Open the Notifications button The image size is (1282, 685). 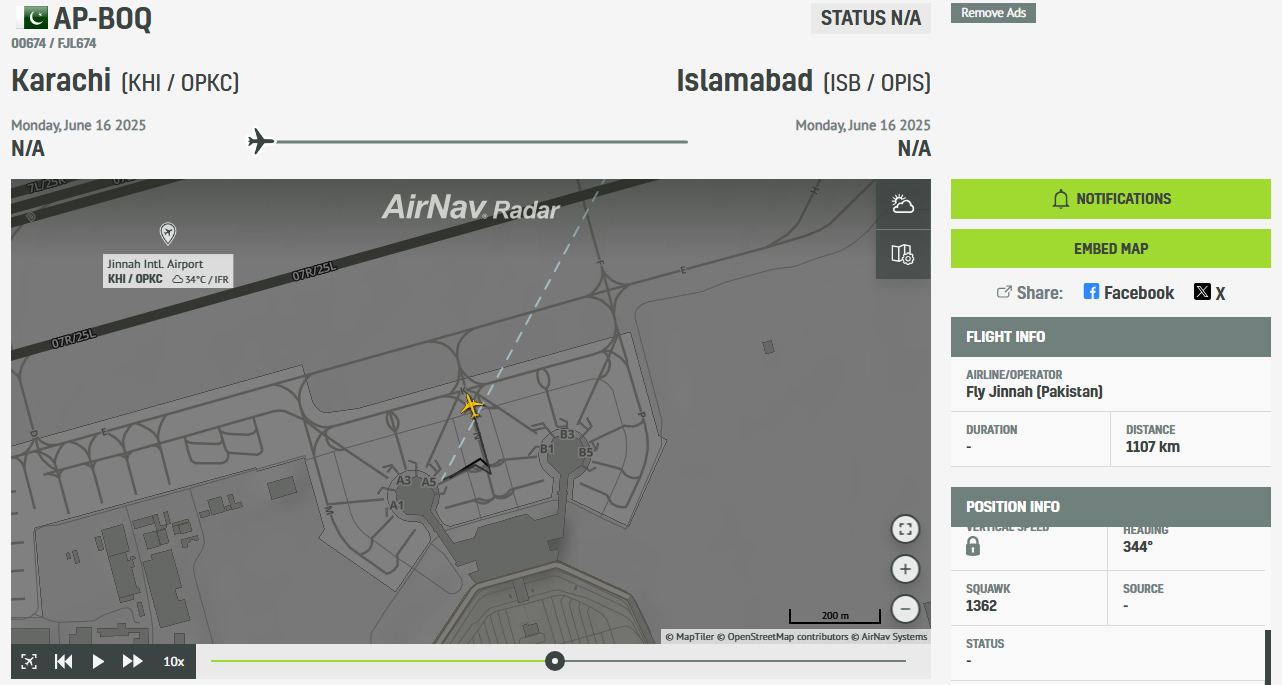[1111, 199]
